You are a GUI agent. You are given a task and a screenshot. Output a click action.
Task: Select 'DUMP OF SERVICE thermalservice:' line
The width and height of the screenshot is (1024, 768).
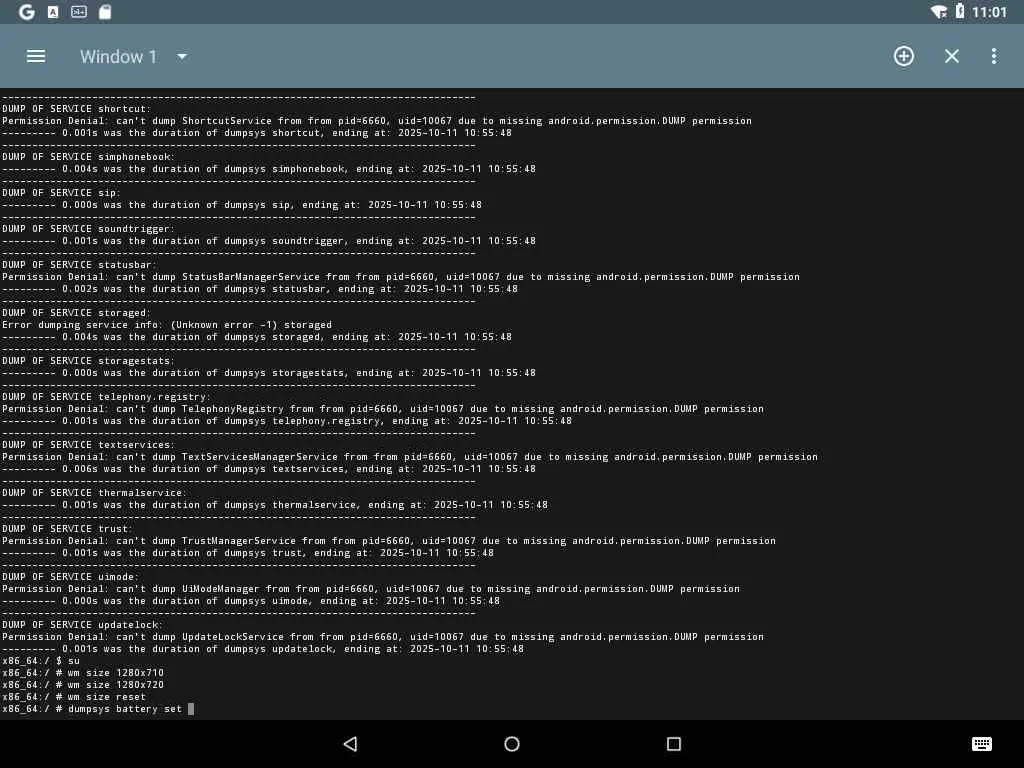(95, 492)
